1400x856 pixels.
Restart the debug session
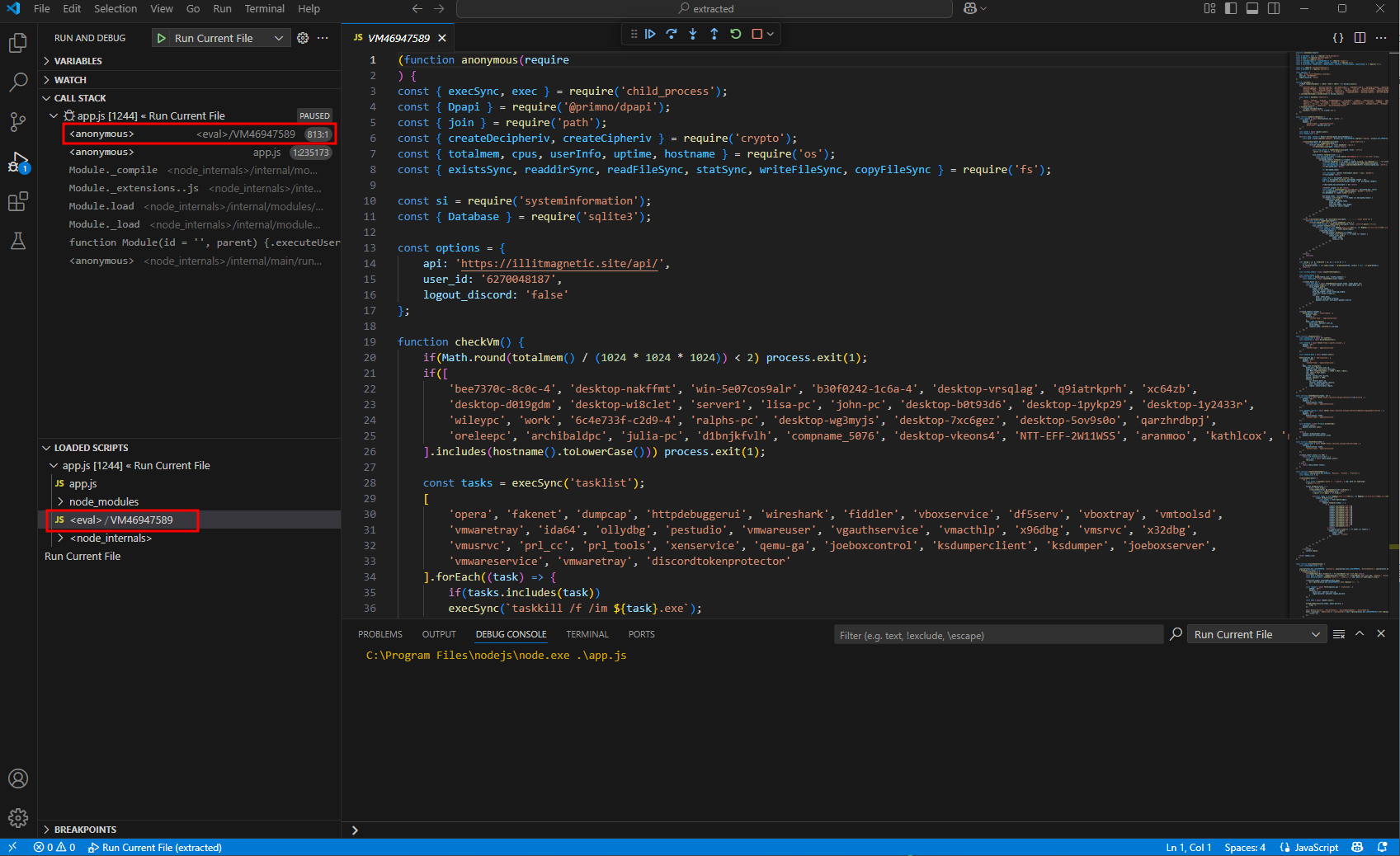click(736, 34)
